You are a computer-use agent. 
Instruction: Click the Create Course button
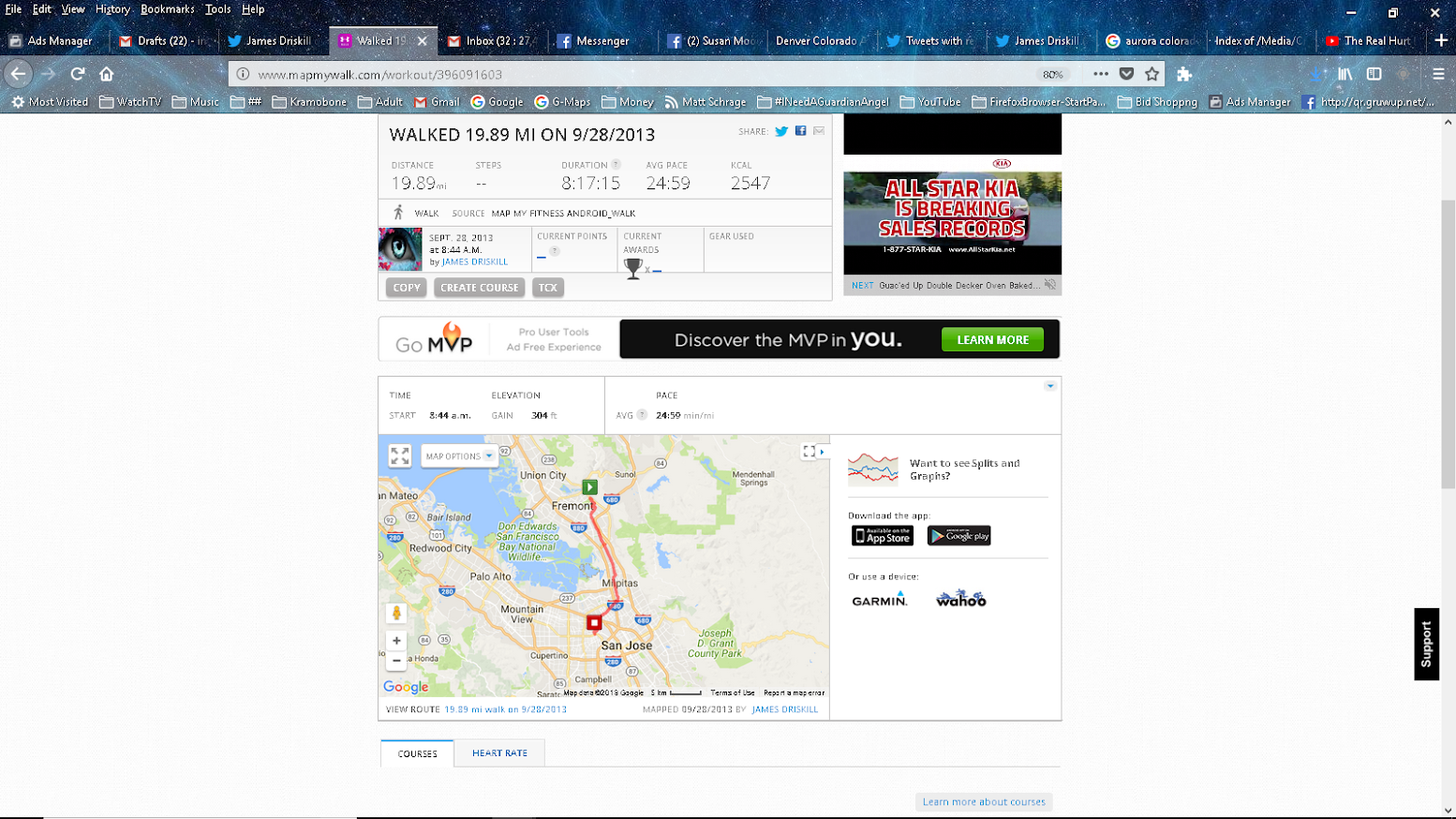pos(480,288)
